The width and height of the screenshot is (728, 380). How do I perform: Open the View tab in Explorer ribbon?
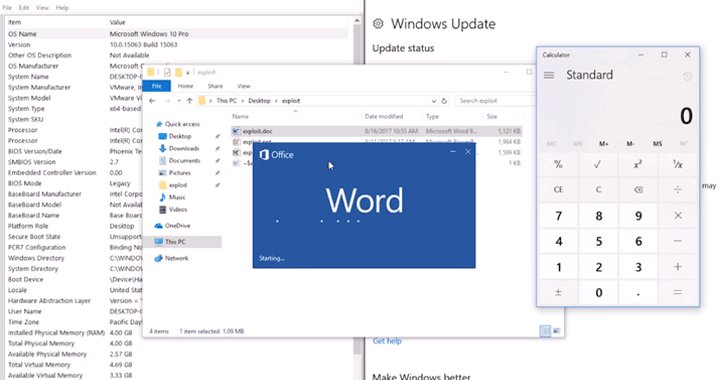pyautogui.click(x=244, y=86)
